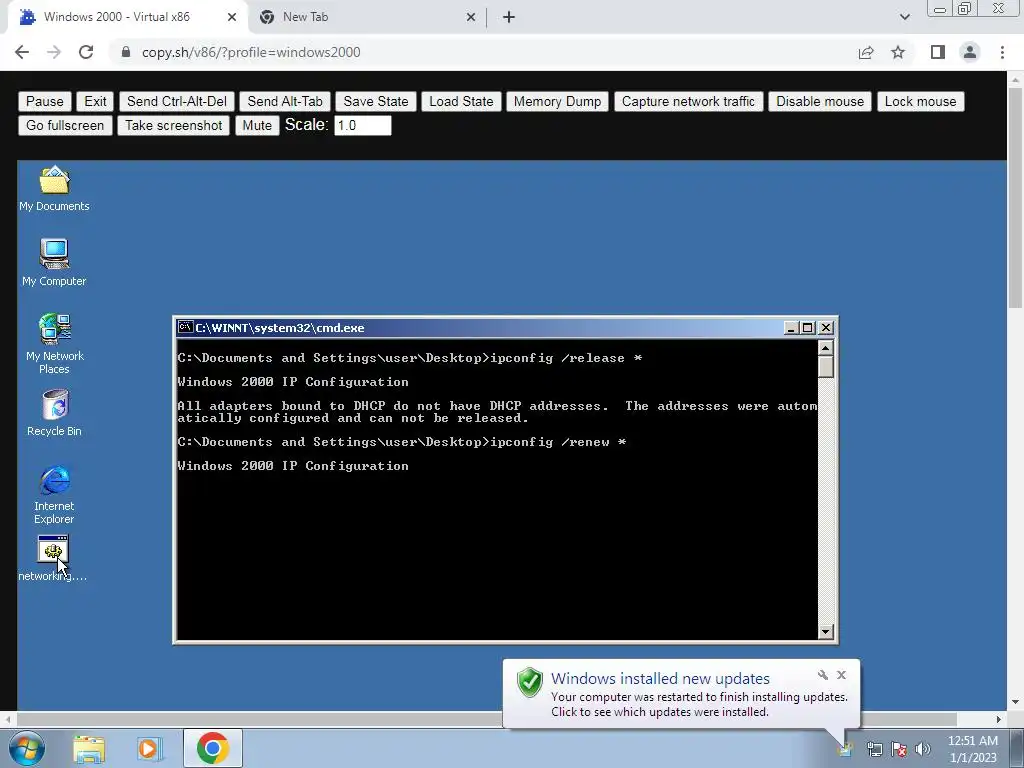This screenshot has height=768, width=1024.
Task: Reload the page
Action: [86, 52]
